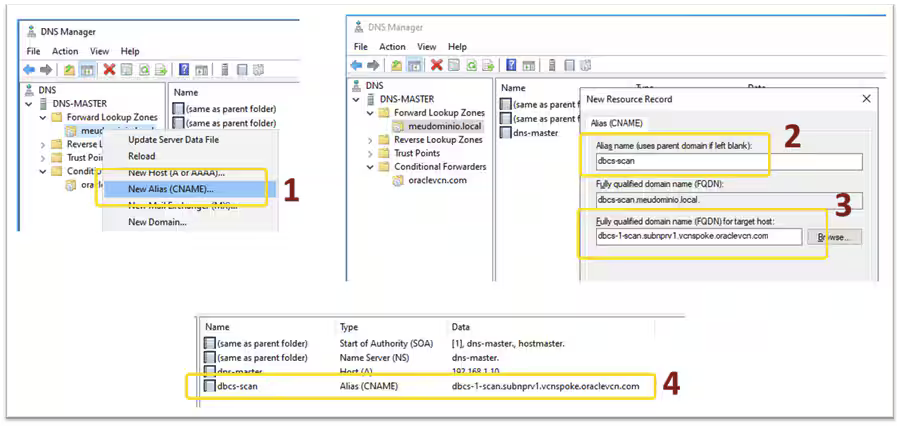This screenshot has height=426, width=900.
Task: Click Up One Level icon in dialog-side DNS Manager
Action: [397, 65]
